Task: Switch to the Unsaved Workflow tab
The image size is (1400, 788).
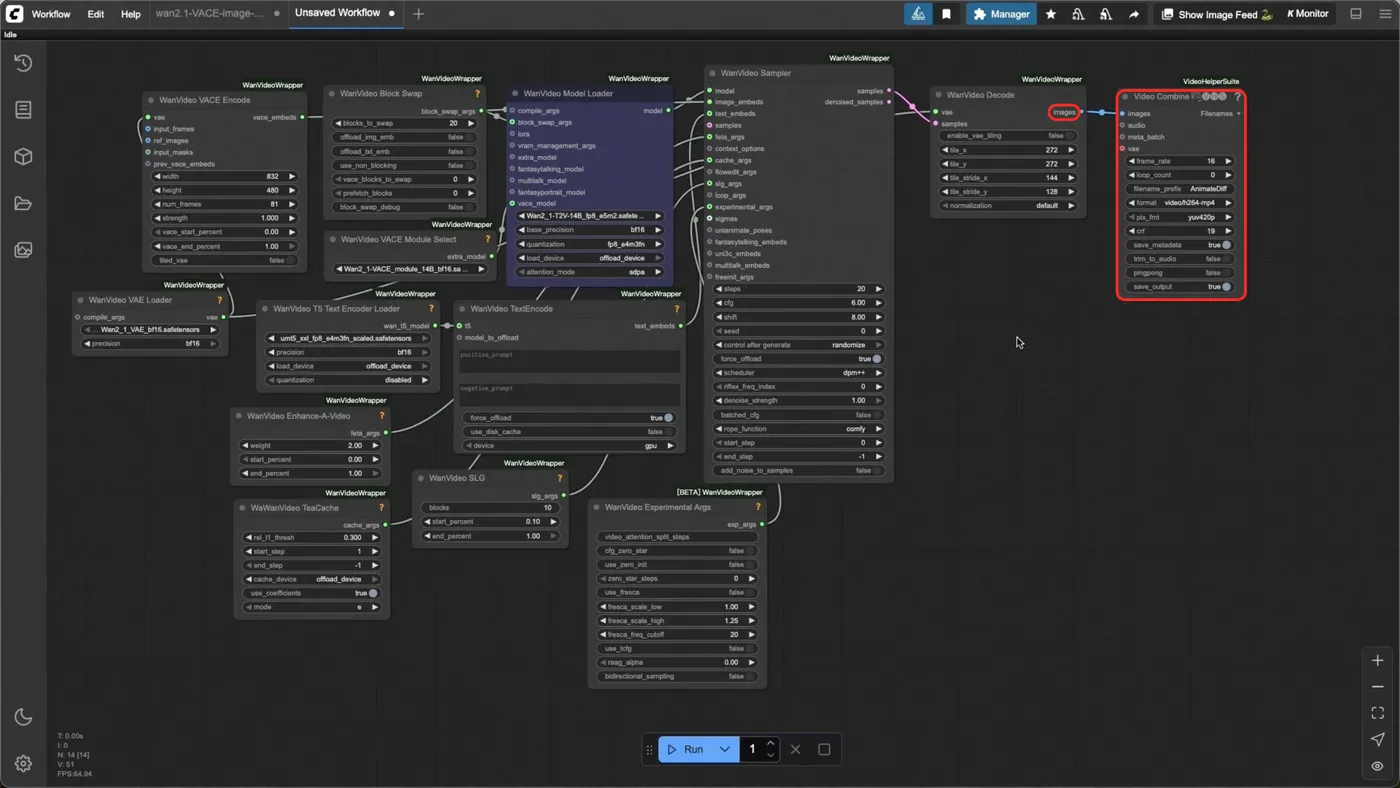Action: click(337, 13)
